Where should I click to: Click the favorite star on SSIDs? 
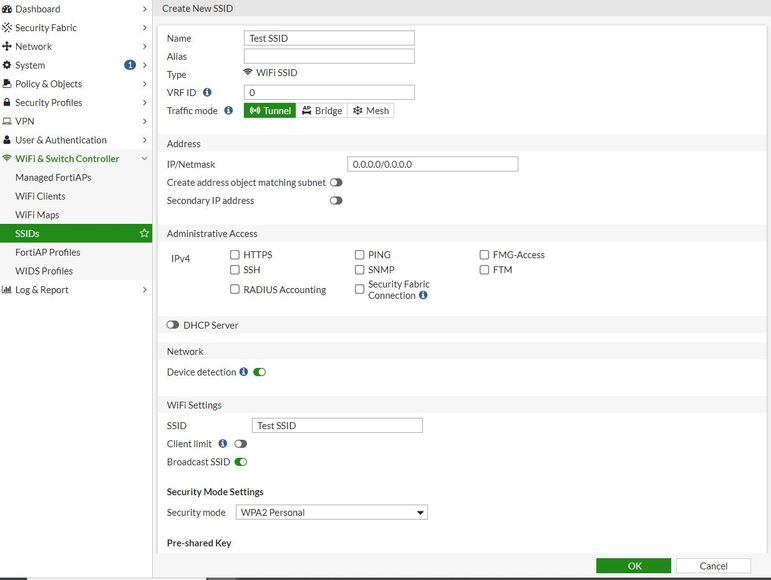(x=144, y=233)
